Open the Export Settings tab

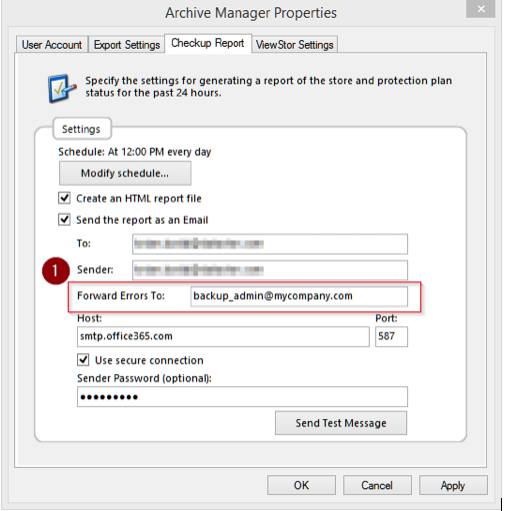click(127, 45)
